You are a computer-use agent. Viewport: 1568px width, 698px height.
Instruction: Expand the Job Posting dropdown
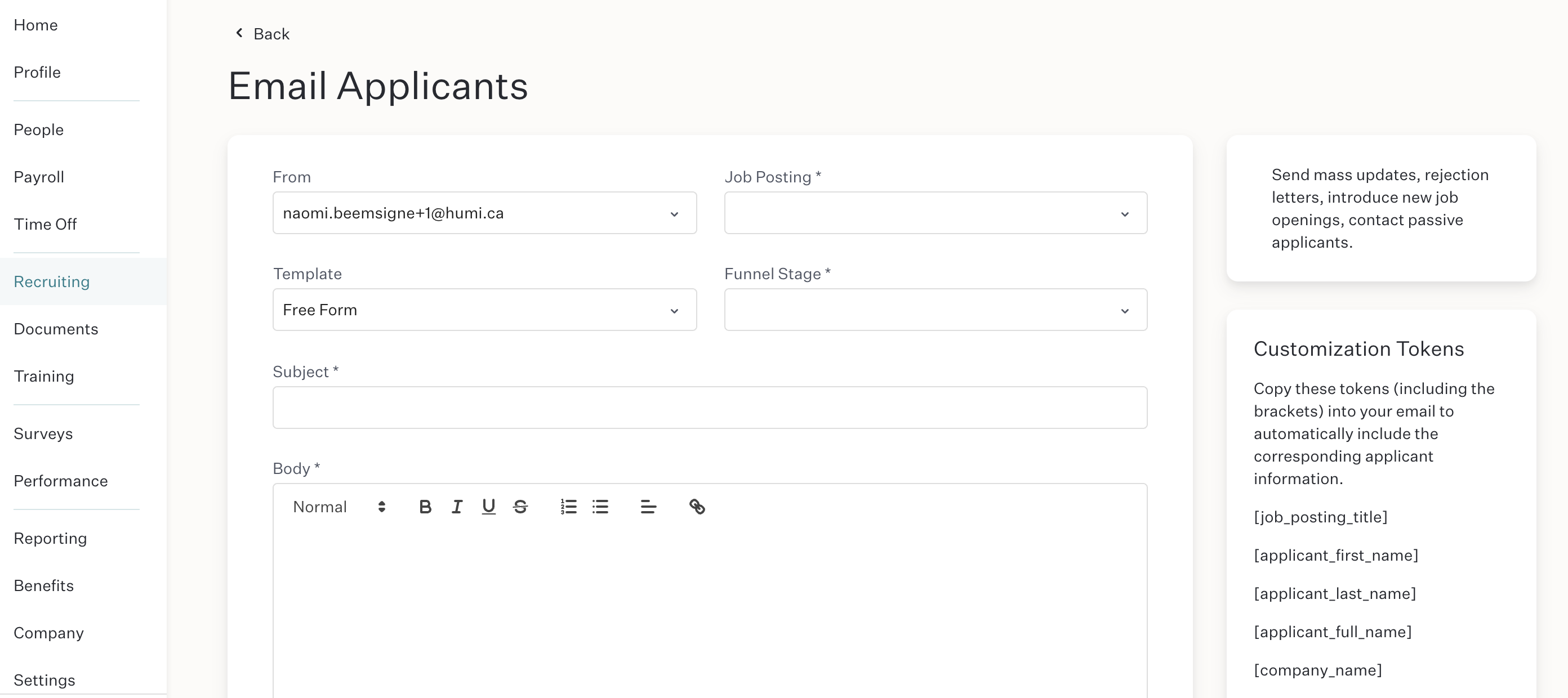936,213
